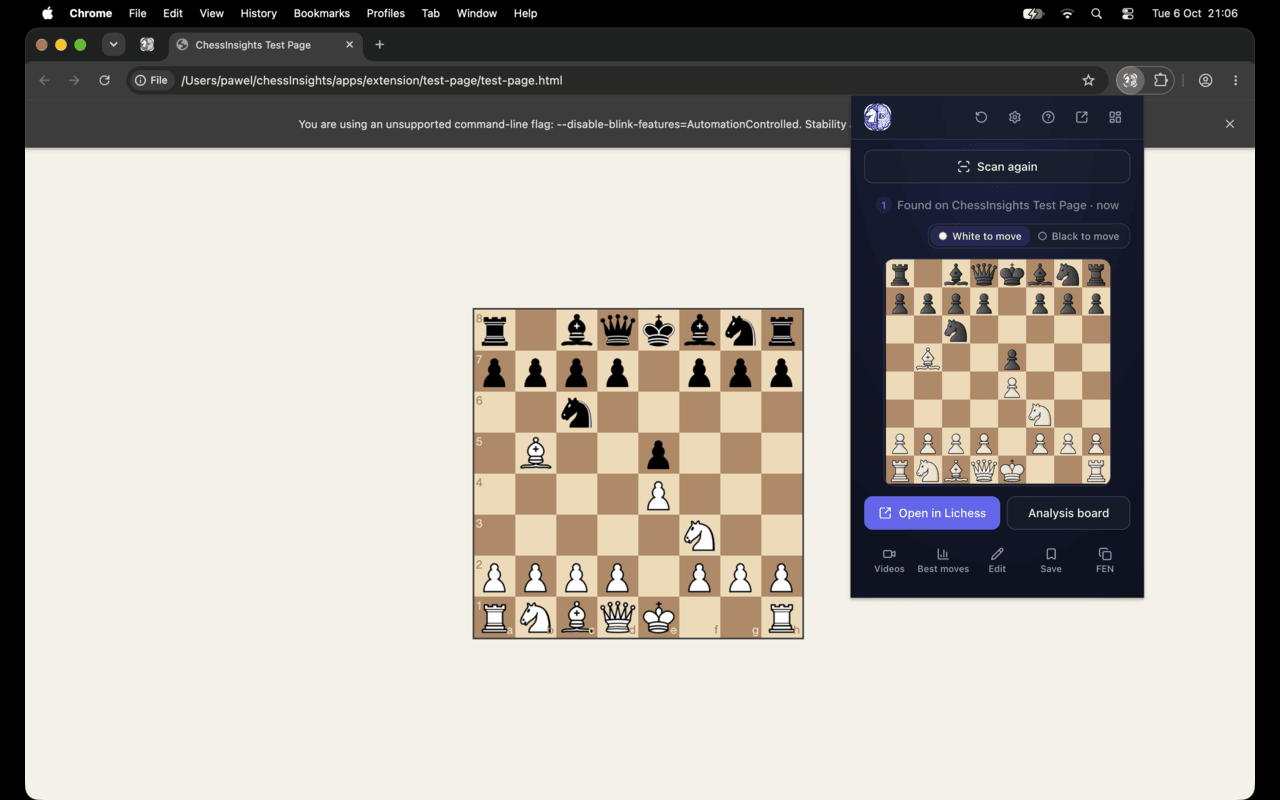Reload the test page
Screen dimensions: 1280x800
(104, 80)
